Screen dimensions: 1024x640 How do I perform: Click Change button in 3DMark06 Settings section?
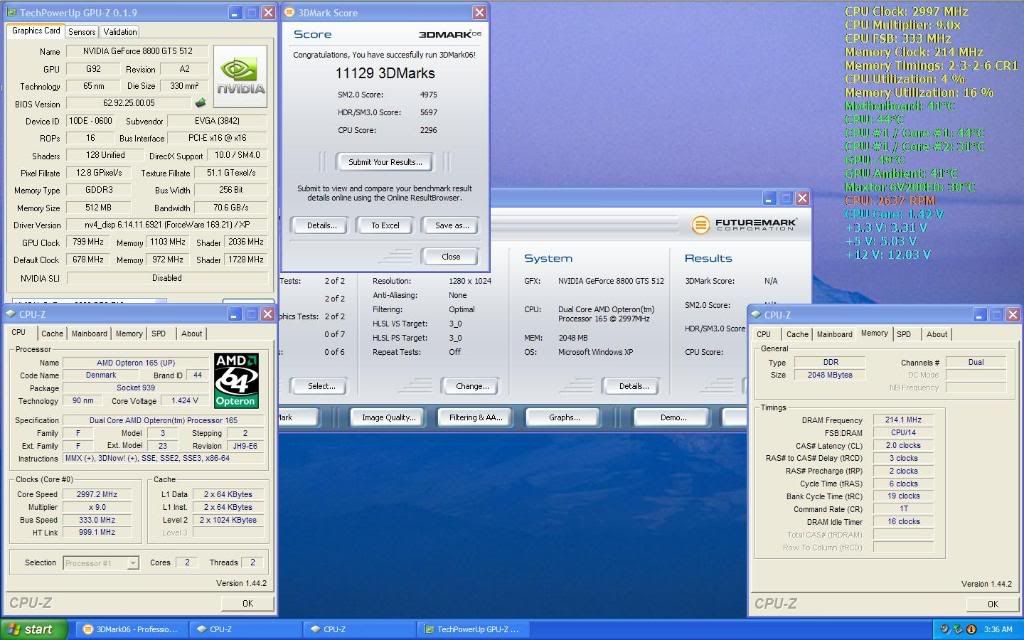[x=472, y=386]
